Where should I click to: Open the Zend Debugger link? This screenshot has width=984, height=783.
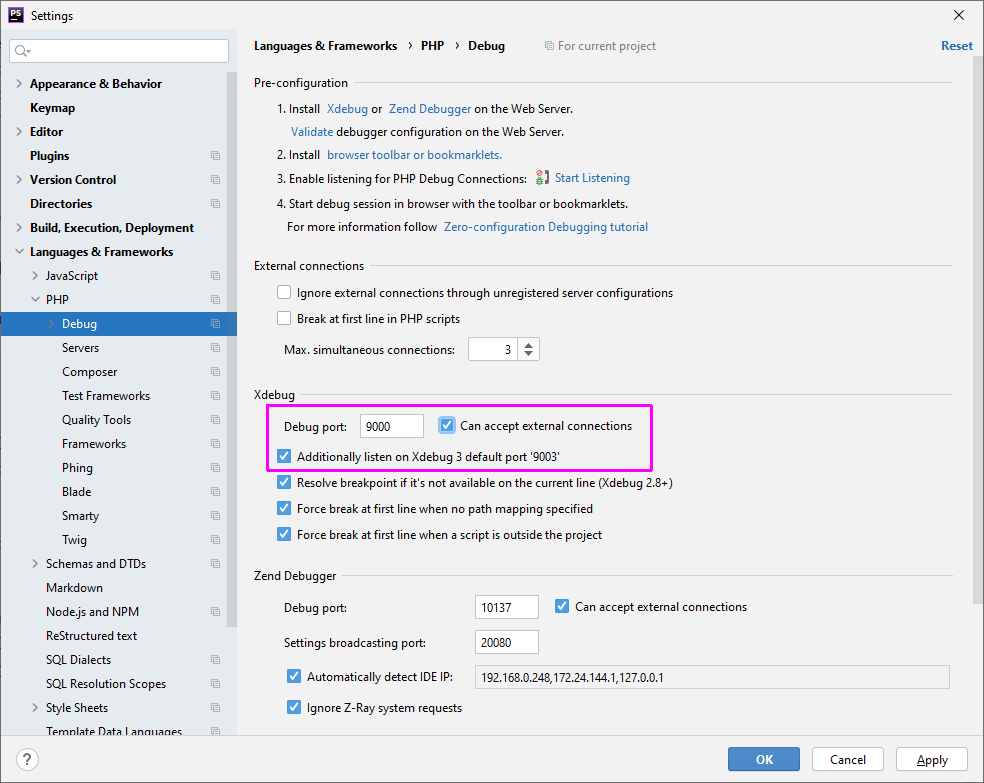430,109
